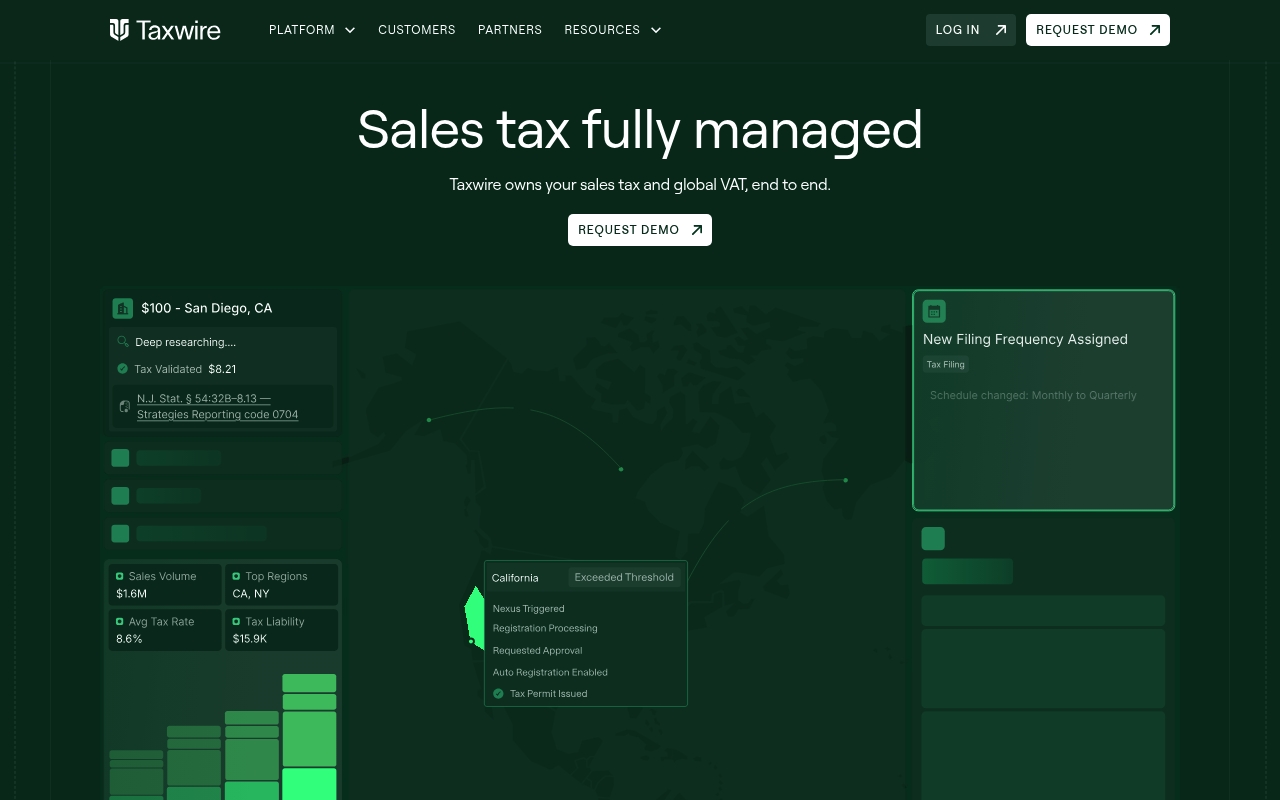The width and height of the screenshot is (1280, 800).
Task: Click the square icon next to Avg Tax Rate
Action: (120, 621)
